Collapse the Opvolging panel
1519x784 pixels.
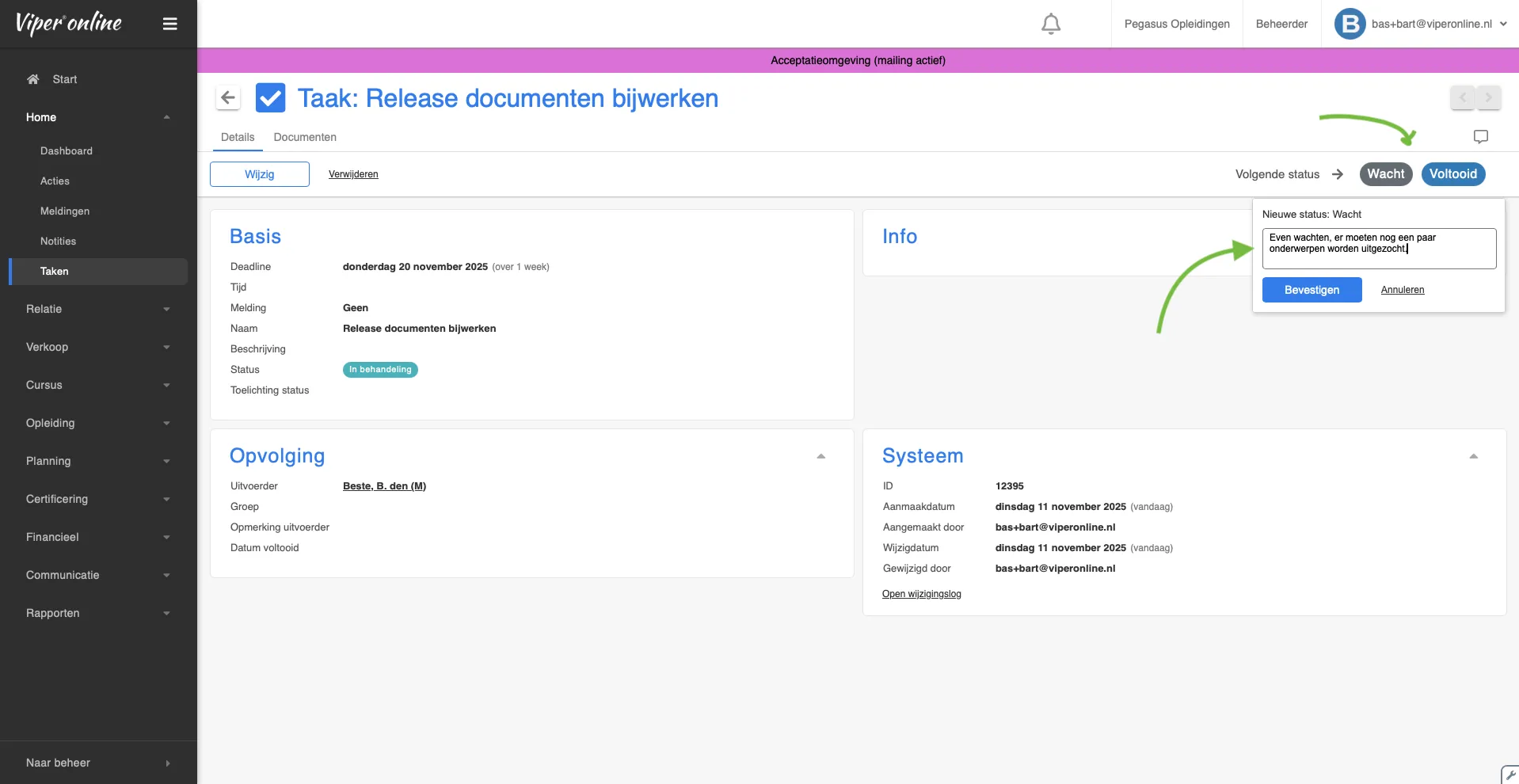pos(820,456)
